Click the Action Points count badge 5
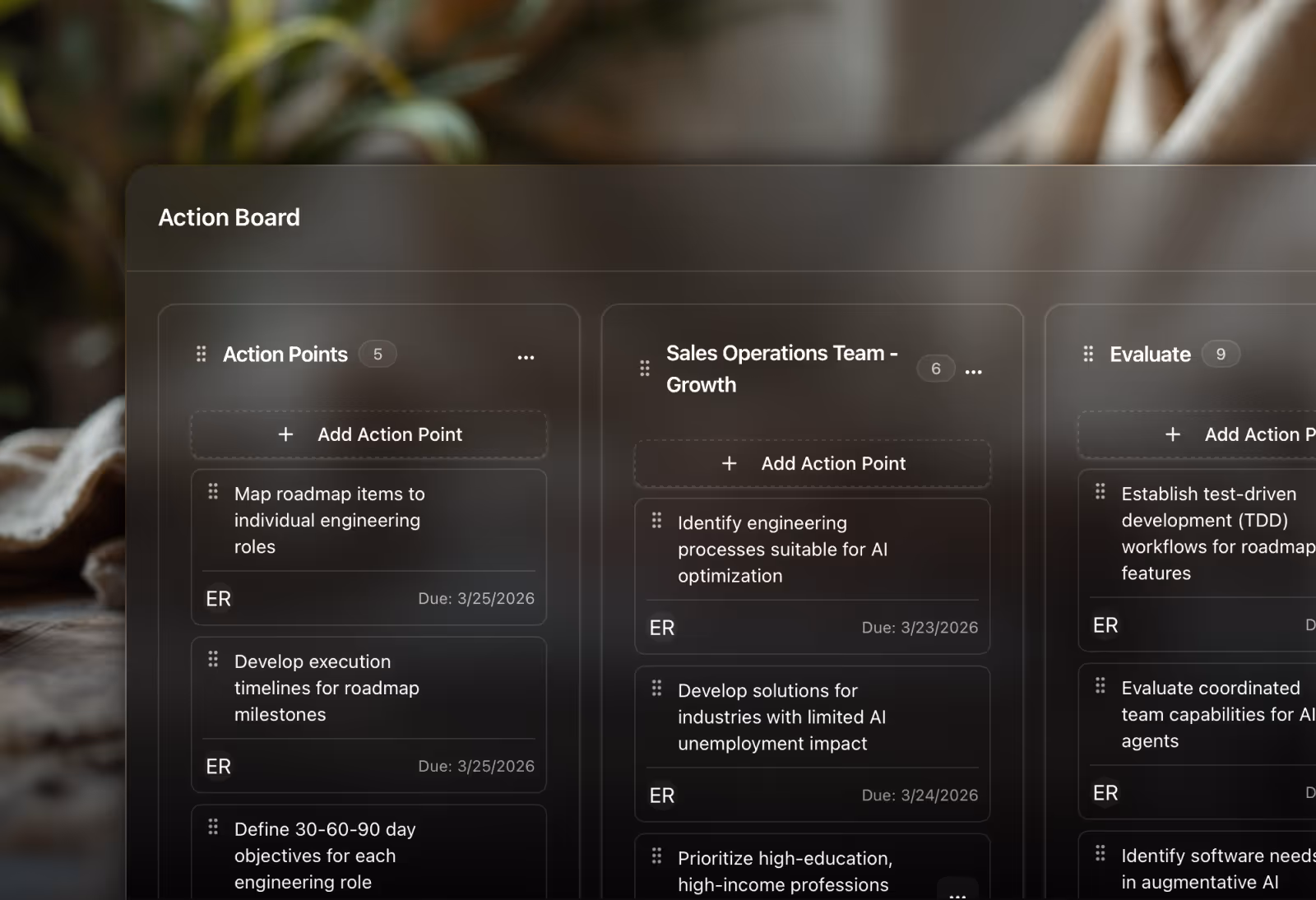 point(378,354)
